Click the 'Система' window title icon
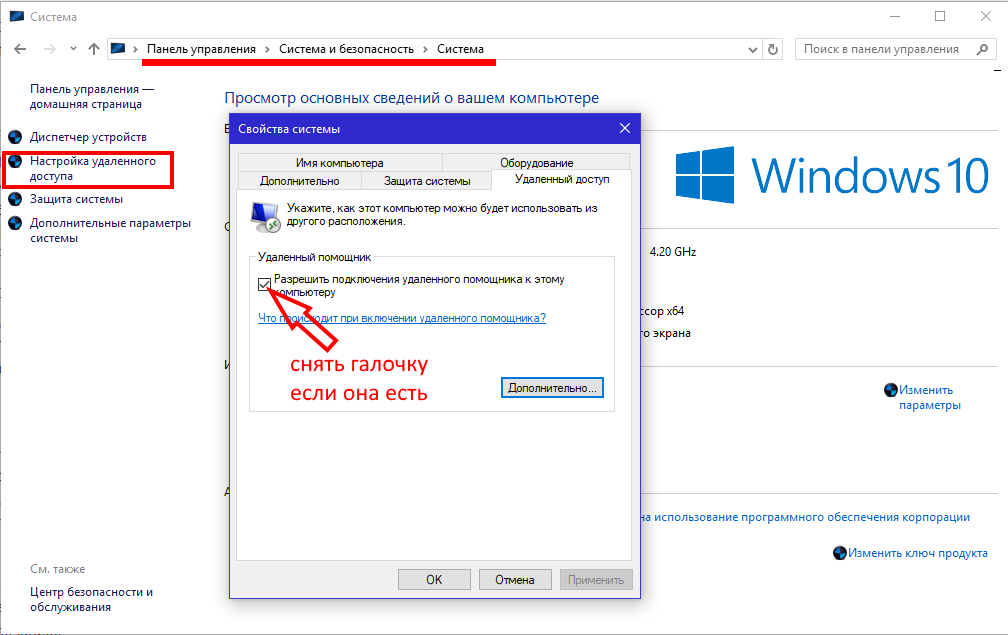Screen dimensions: 1008x635 pyautogui.click(x=16, y=16)
